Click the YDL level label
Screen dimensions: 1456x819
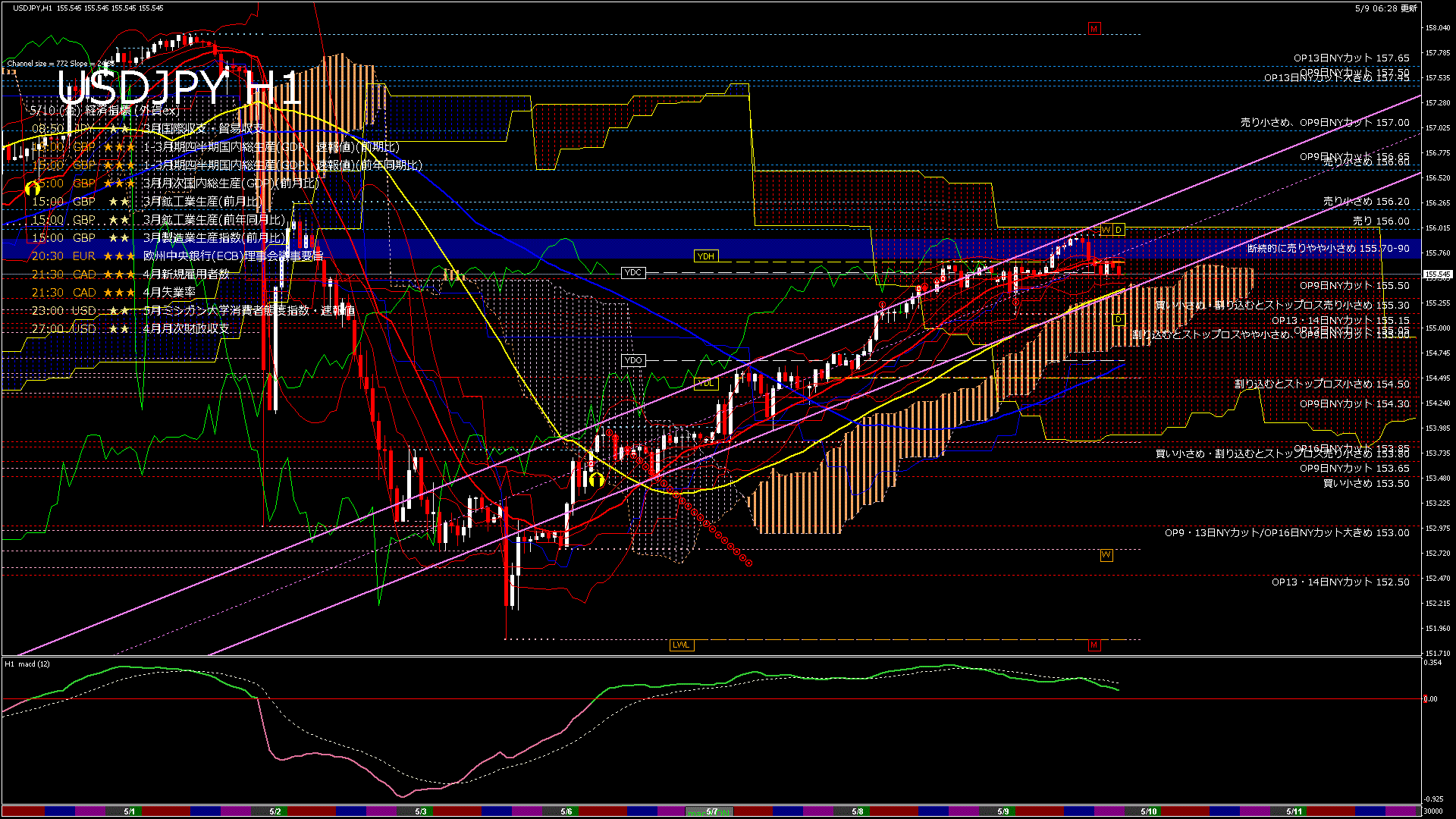click(706, 383)
